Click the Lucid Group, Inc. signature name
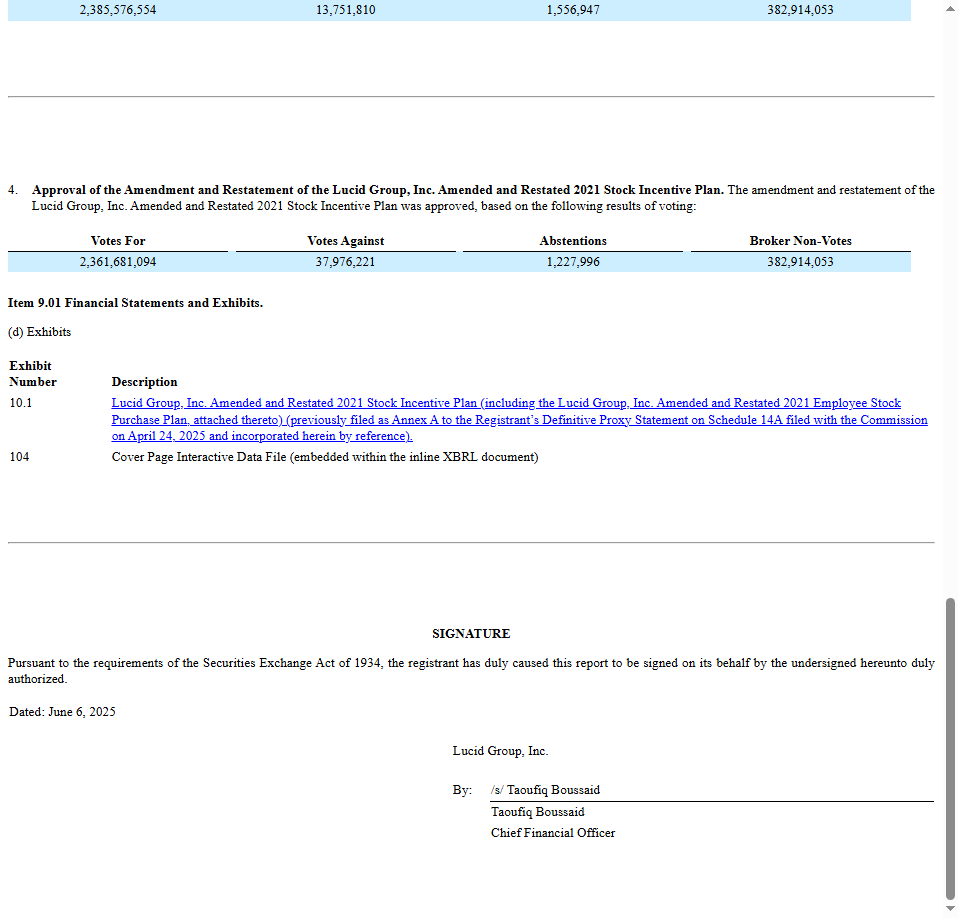 coord(500,751)
